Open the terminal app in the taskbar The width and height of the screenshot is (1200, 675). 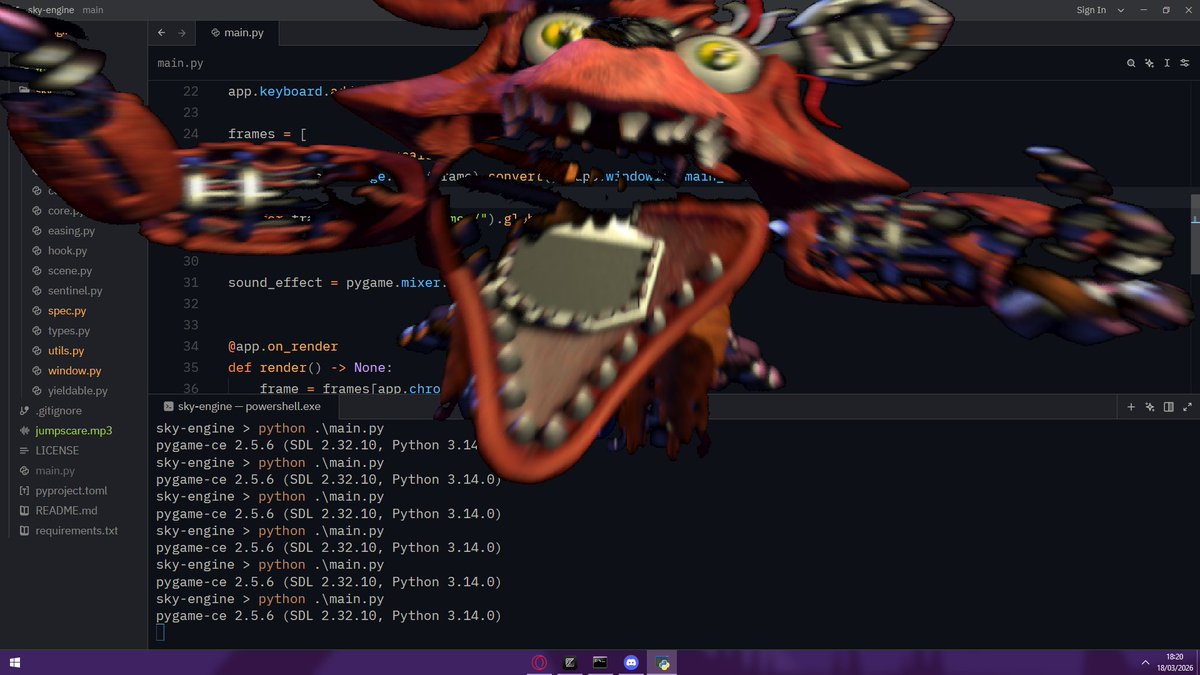click(x=600, y=662)
